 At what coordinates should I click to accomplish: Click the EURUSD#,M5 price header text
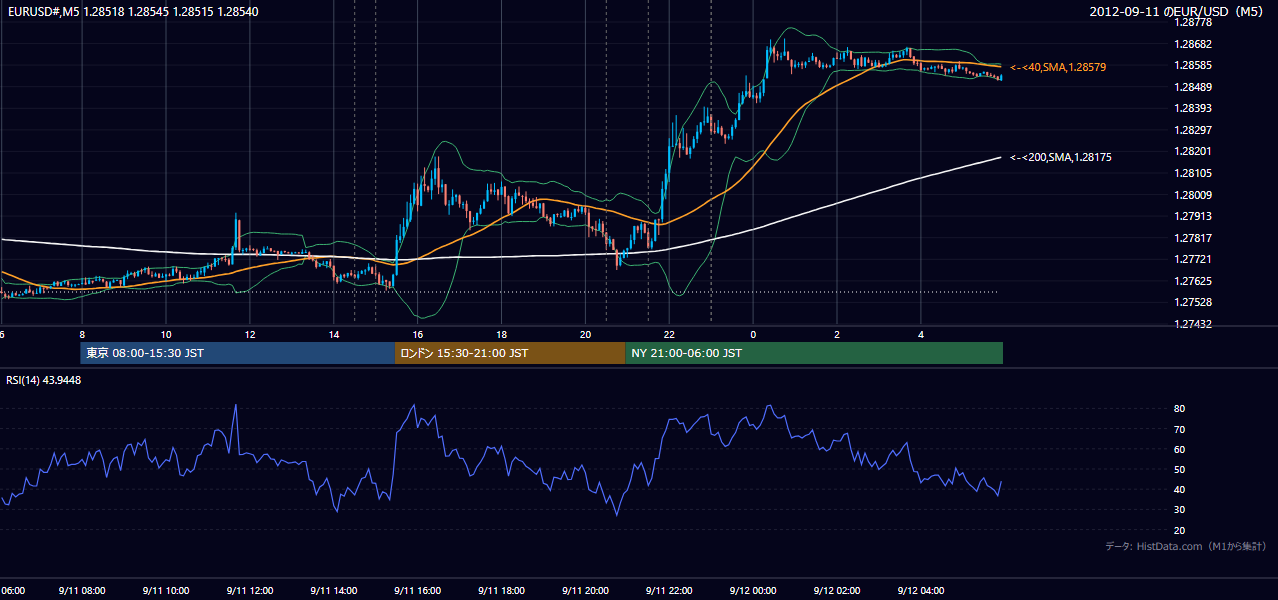[131, 12]
